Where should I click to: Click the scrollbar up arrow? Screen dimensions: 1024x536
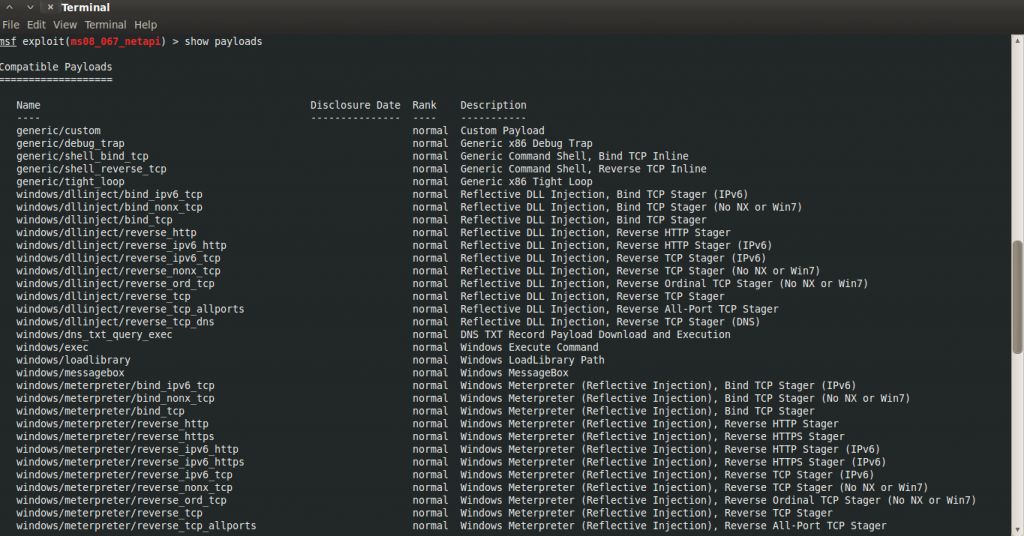pos(1017,40)
